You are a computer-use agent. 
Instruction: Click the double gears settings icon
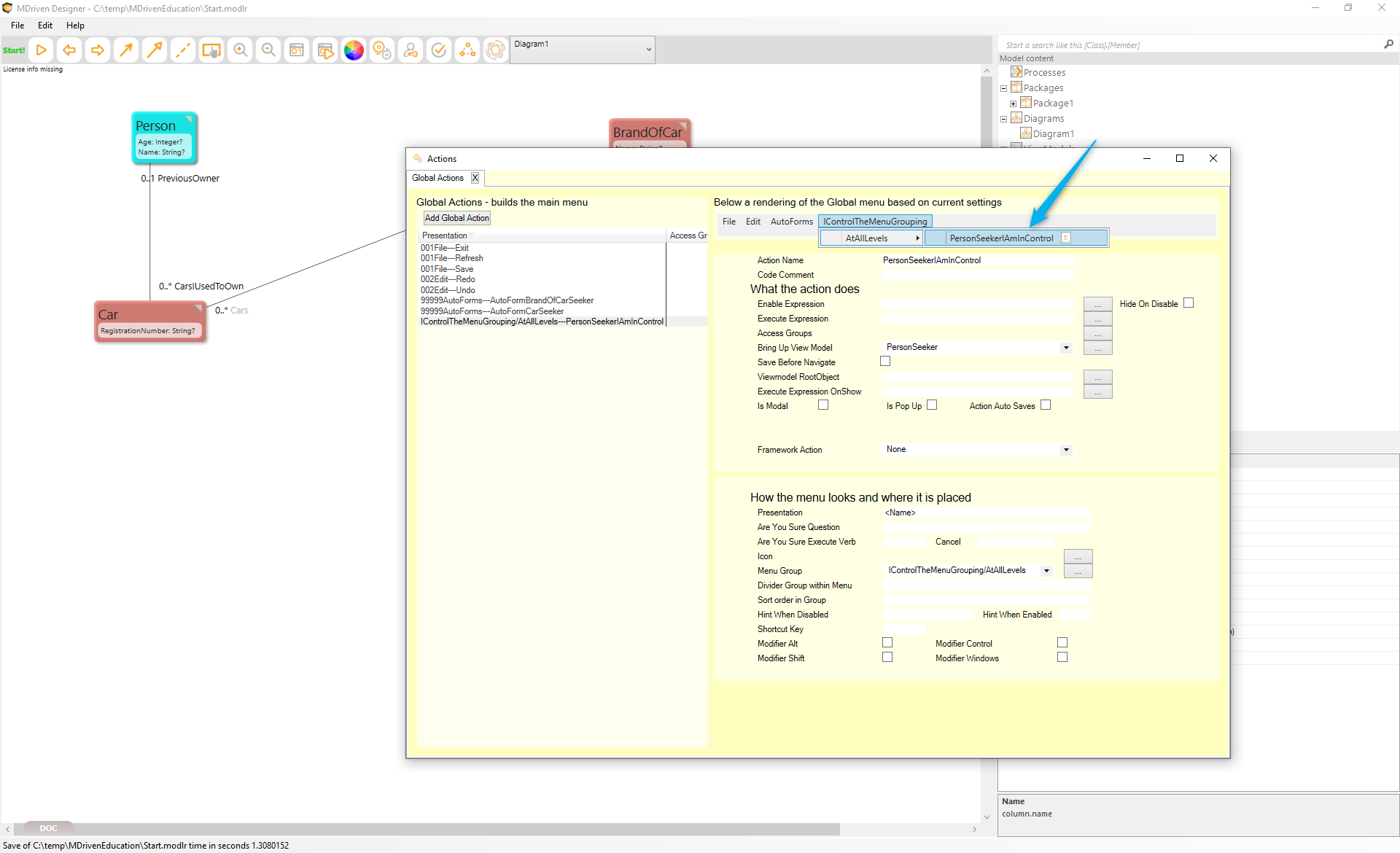click(x=382, y=50)
